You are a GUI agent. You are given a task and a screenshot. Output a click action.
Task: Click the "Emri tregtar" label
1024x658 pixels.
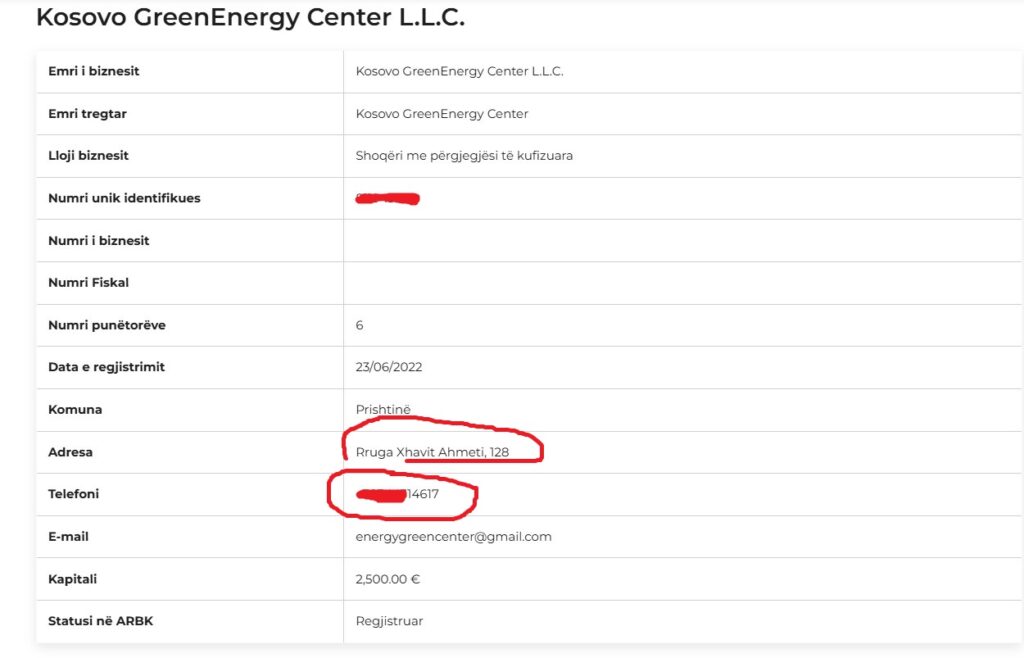[87, 114]
